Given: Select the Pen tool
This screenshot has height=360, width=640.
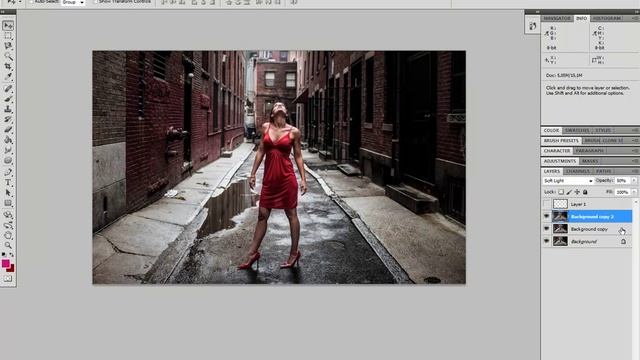Looking at the screenshot, I should tap(8, 172).
